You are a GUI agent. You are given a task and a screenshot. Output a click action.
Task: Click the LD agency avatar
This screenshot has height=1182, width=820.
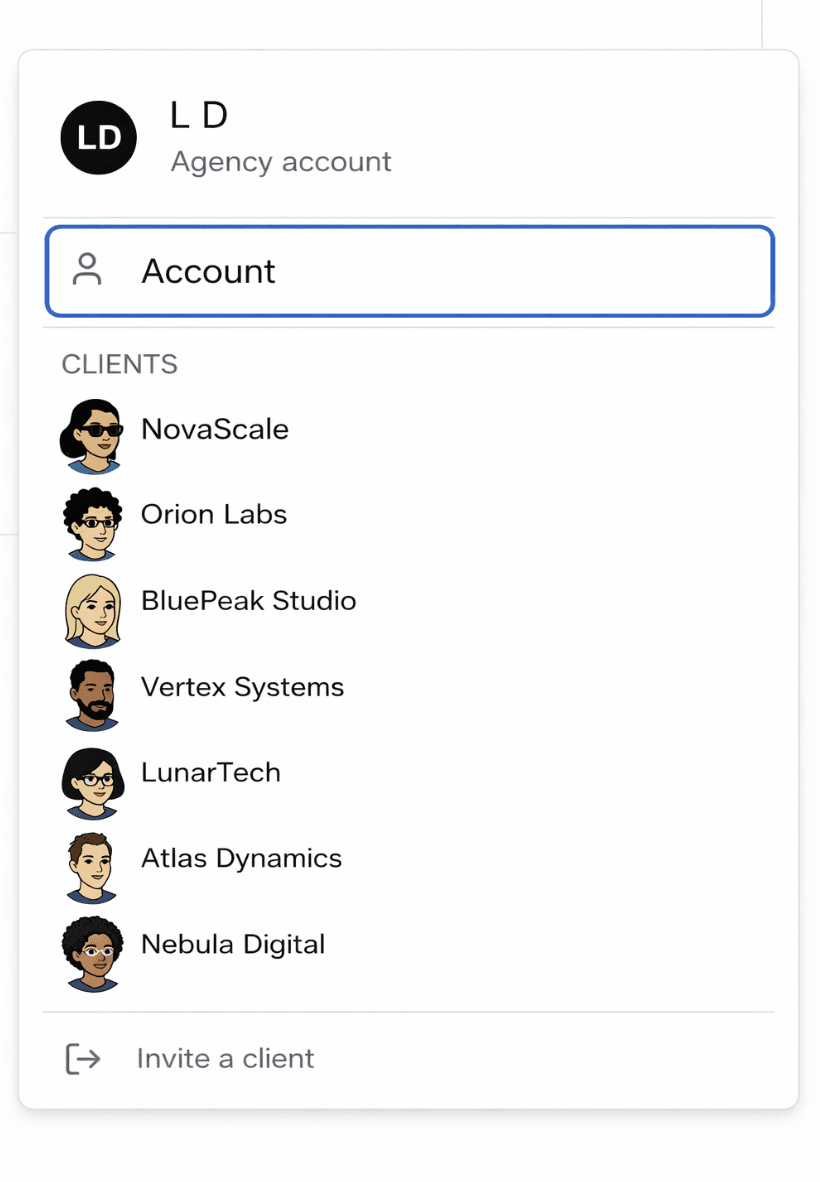(x=98, y=138)
